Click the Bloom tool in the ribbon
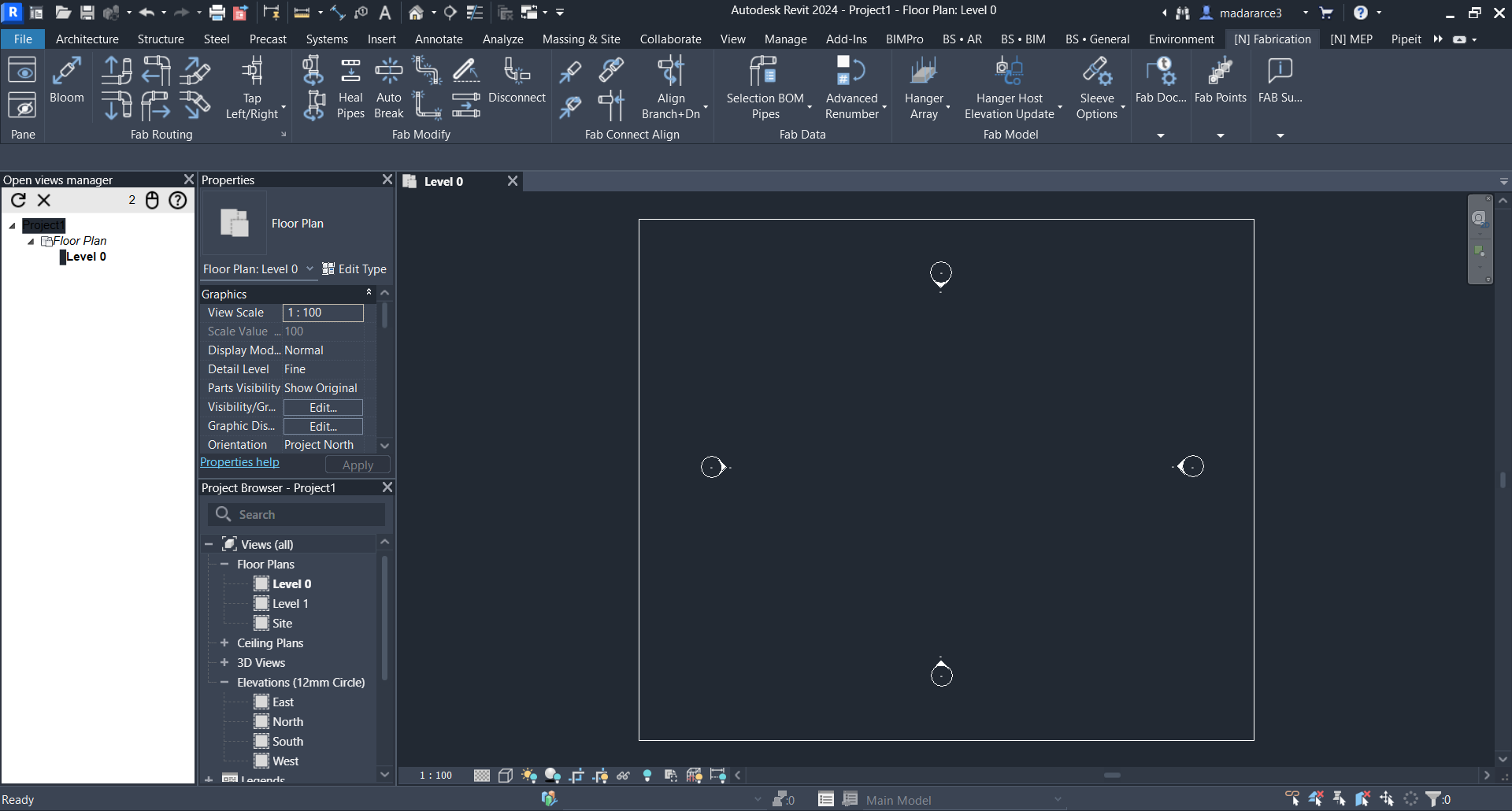The image size is (1512, 811). (66, 80)
